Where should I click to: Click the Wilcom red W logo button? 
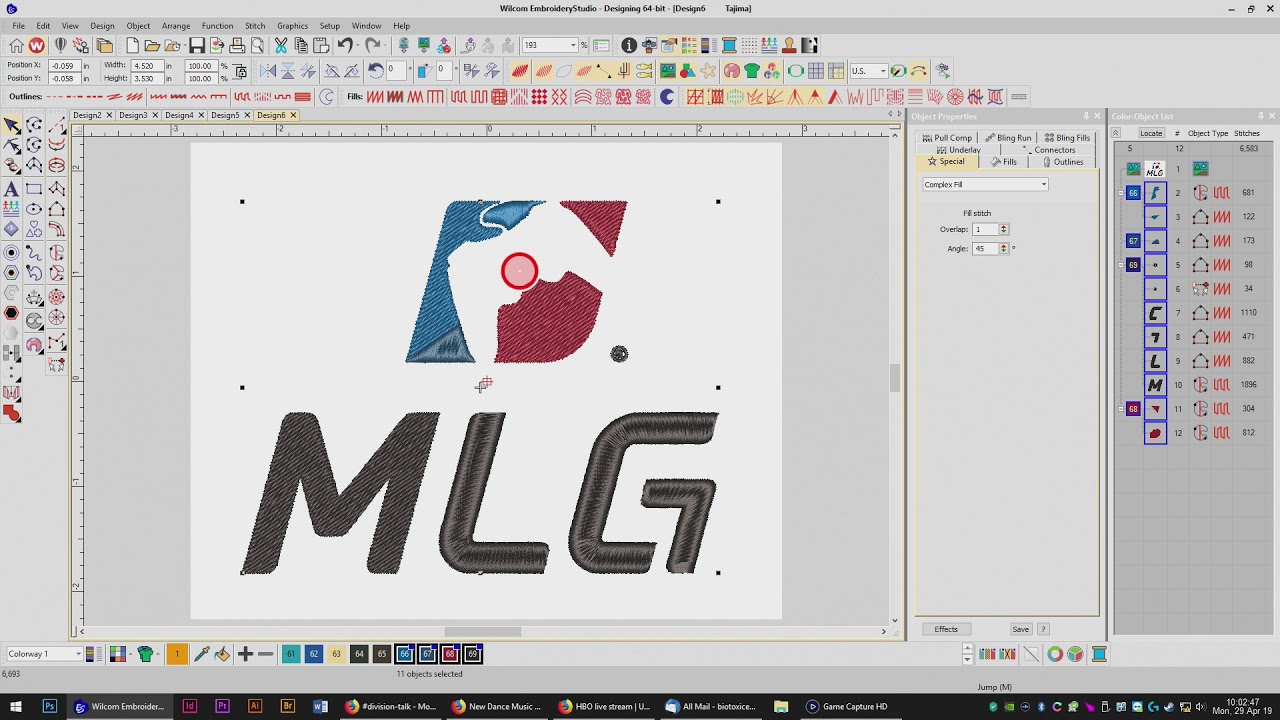36,45
